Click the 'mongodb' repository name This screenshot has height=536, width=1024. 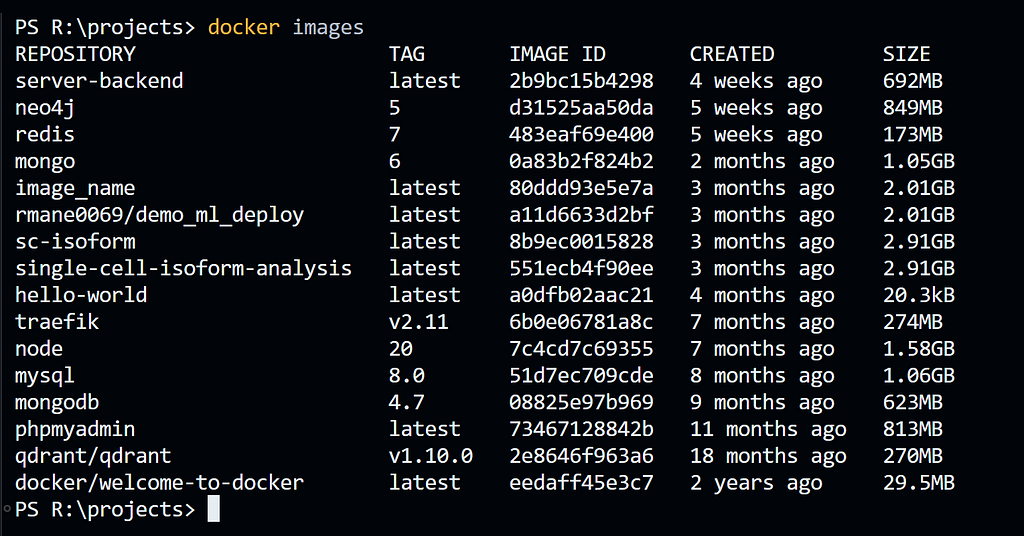(57, 403)
